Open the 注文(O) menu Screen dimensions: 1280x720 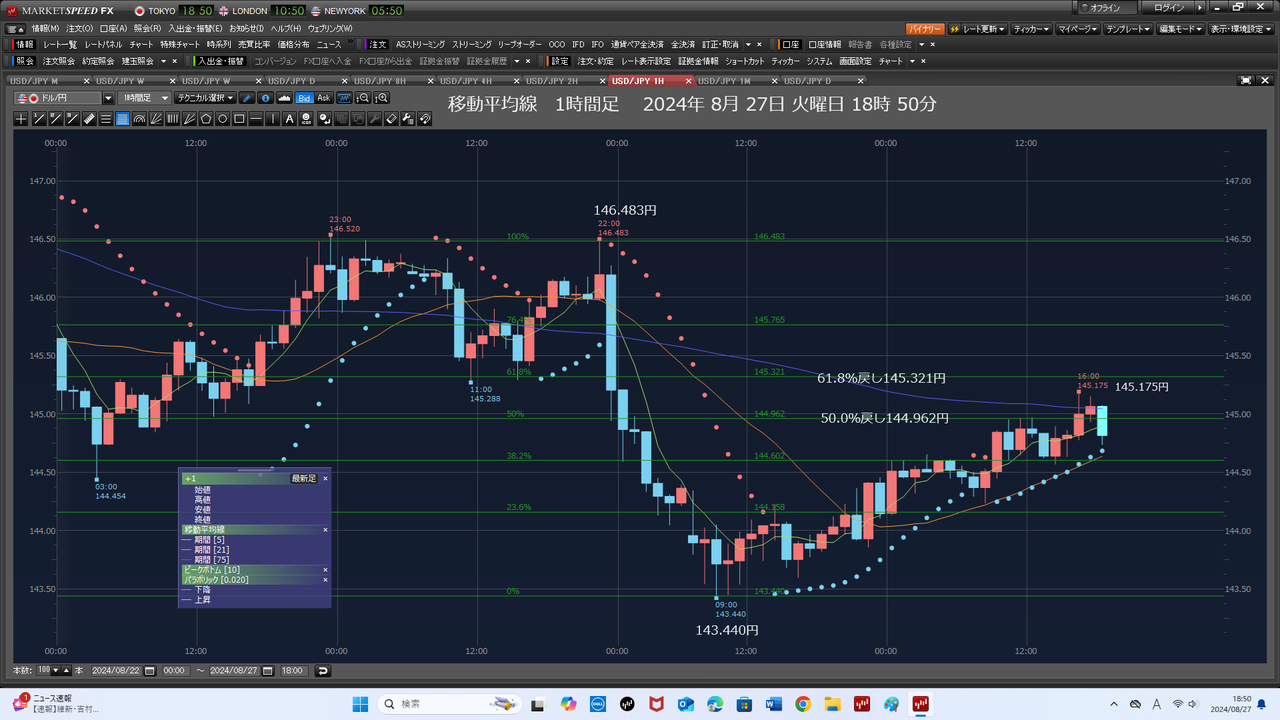click(79, 28)
